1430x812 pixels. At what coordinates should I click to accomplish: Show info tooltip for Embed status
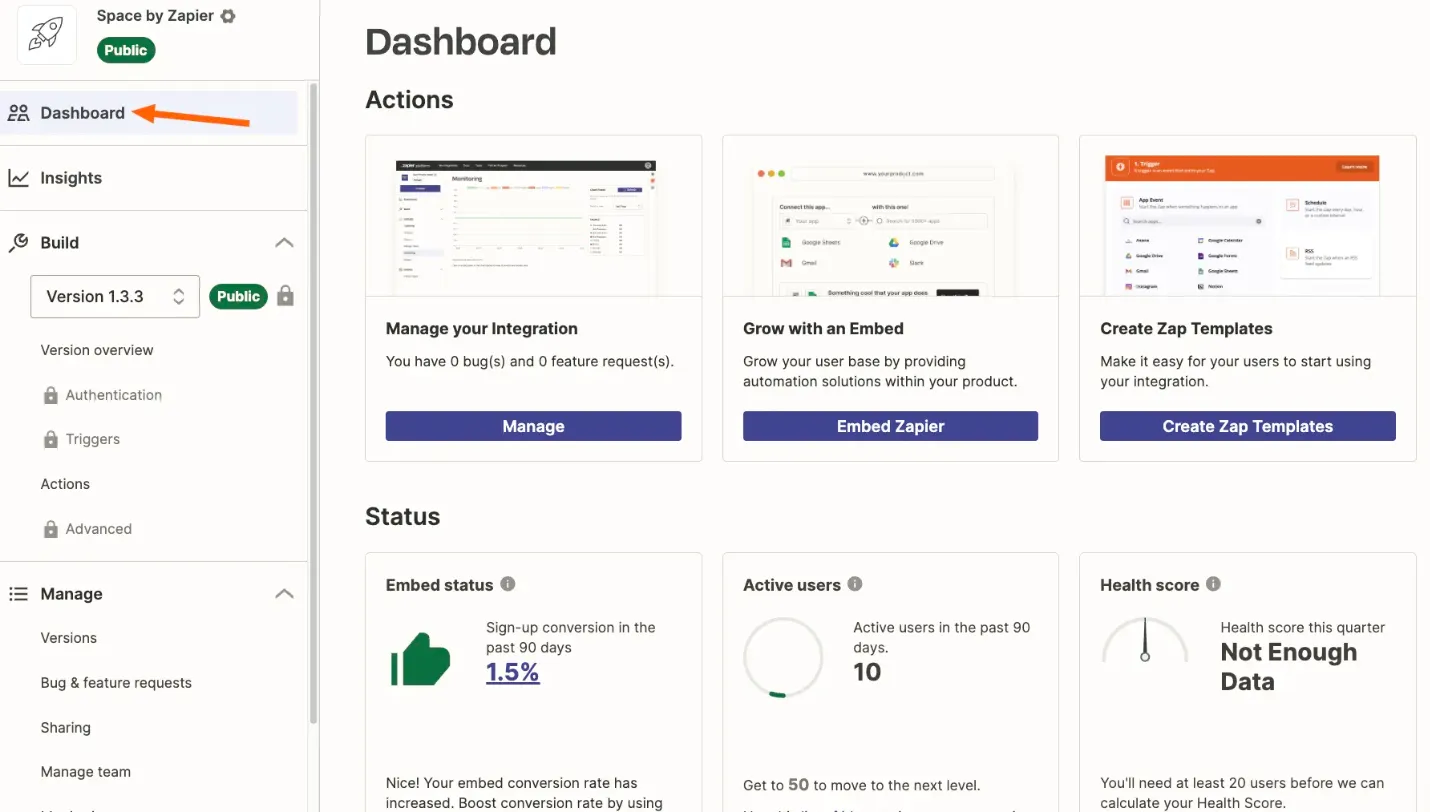click(x=508, y=584)
